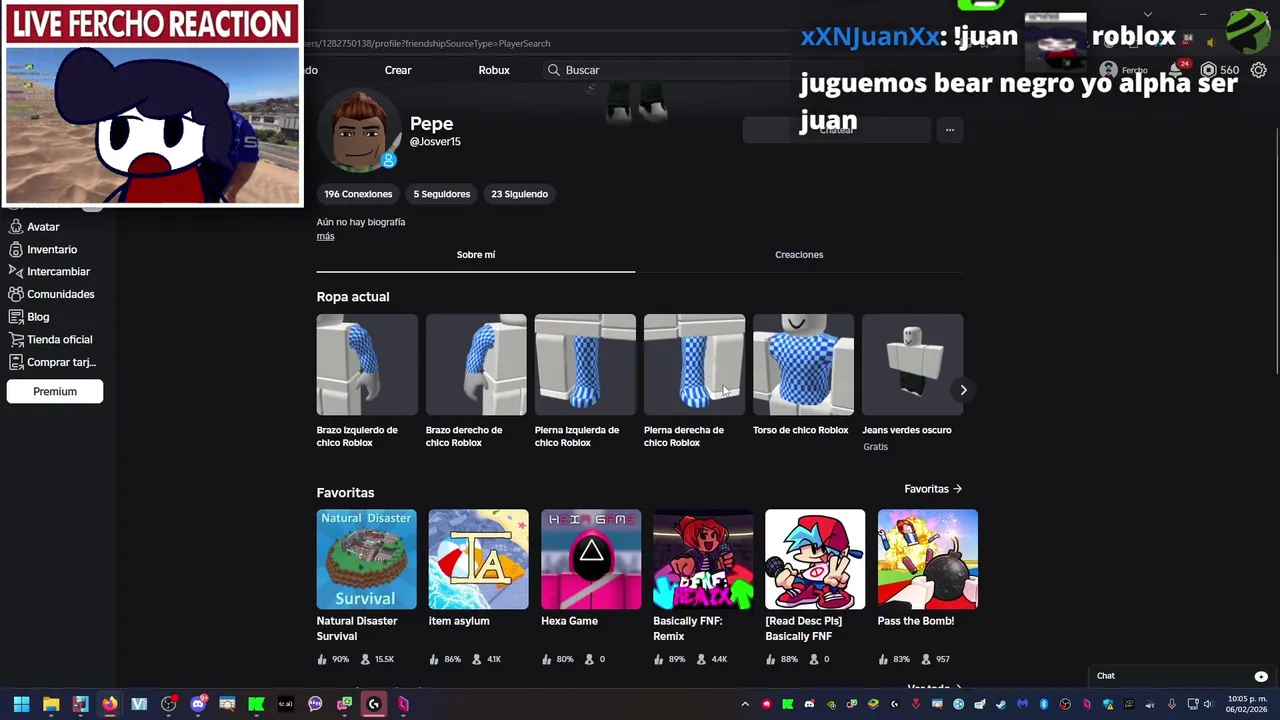Open Natural Disaster Survival game
1280x720 pixels.
[367, 586]
